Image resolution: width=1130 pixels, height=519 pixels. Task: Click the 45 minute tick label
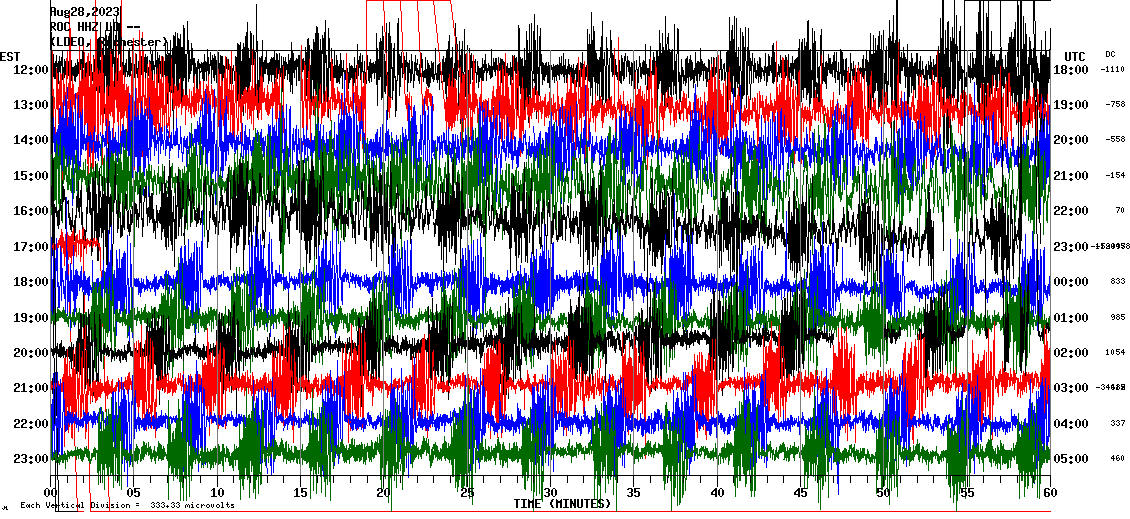[800, 492]
